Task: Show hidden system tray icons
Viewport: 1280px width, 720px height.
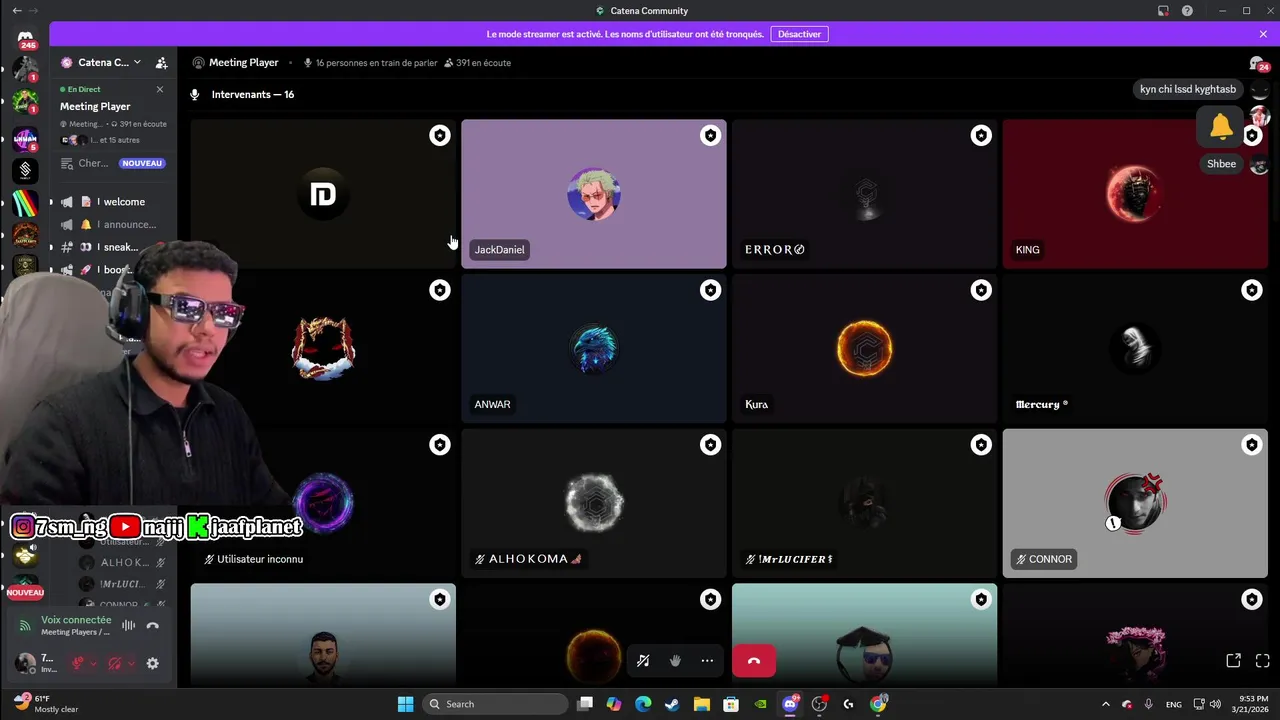Action: [1105, 704]
